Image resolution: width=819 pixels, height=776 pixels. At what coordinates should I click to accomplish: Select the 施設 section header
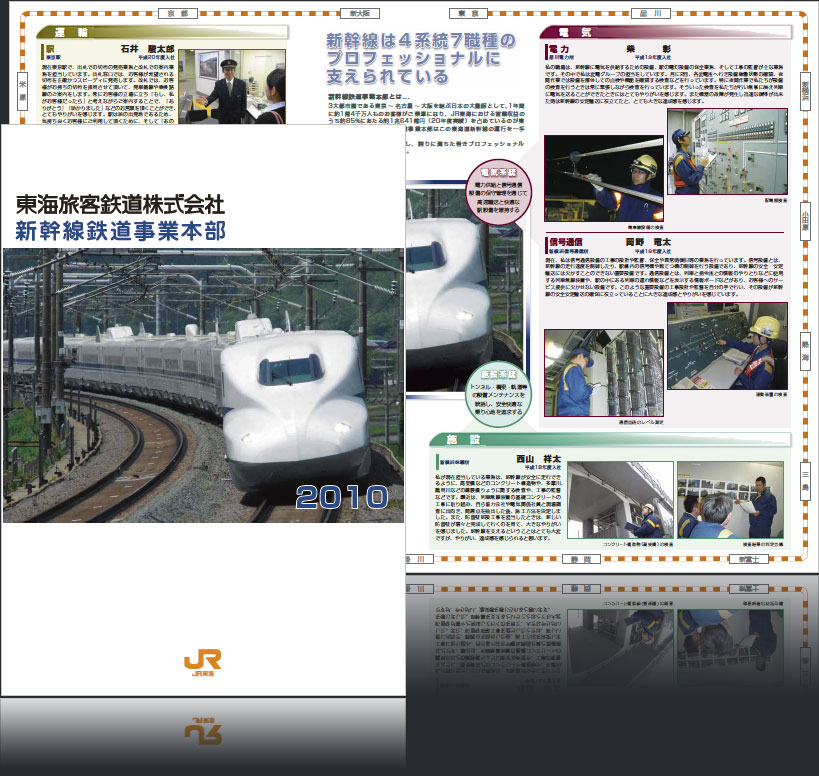[x=610, y=440]
